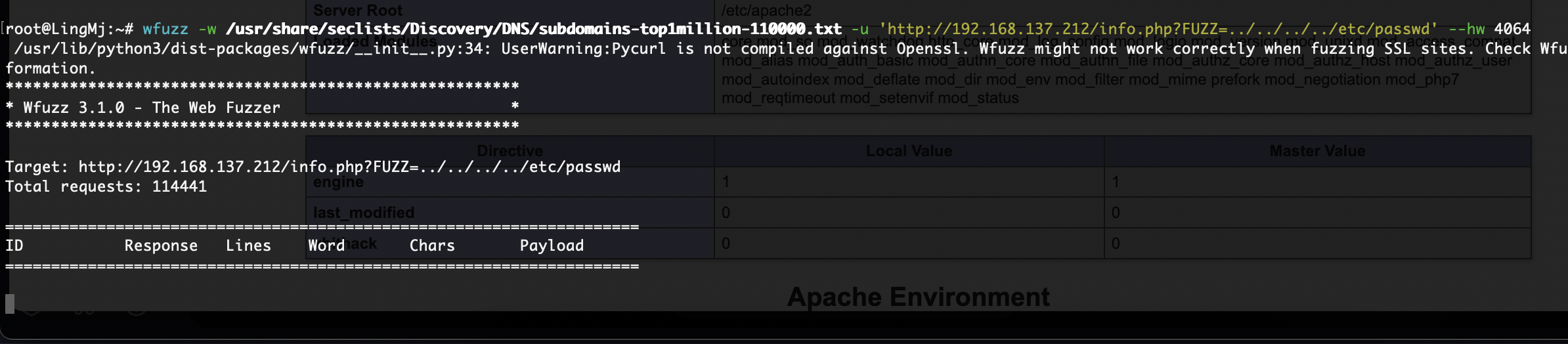Click engine row Master Value '1' in background page
Viewport: 1568px width, 344px height.
(1116, 182)
